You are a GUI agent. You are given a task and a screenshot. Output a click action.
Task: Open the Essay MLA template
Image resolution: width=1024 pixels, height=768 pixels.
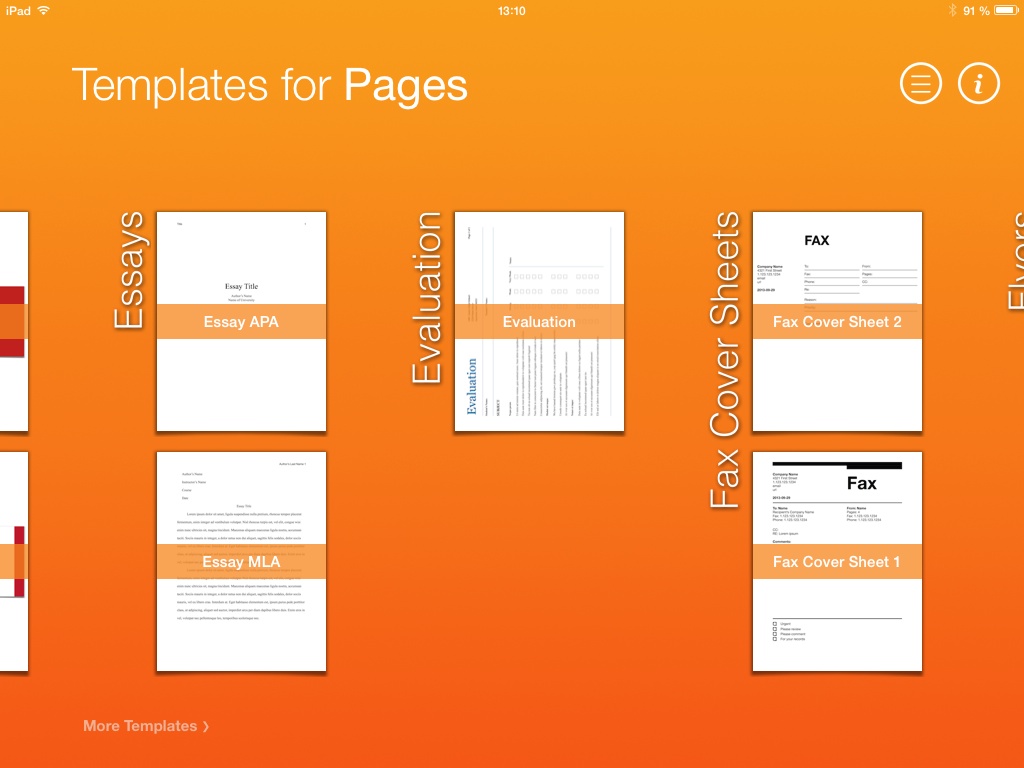pyautogui.click(x=241, y=561)
